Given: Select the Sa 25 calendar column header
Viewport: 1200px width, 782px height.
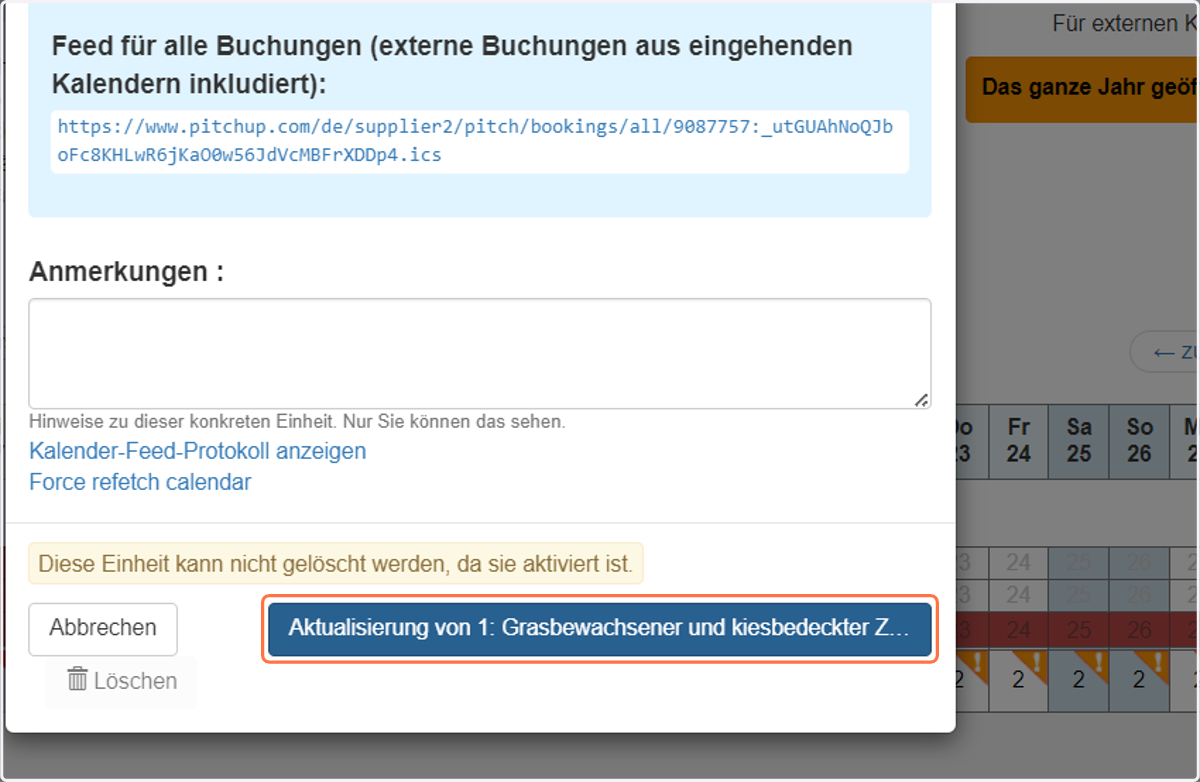Looking at the screenshot, I should [x=1079, y=441].
